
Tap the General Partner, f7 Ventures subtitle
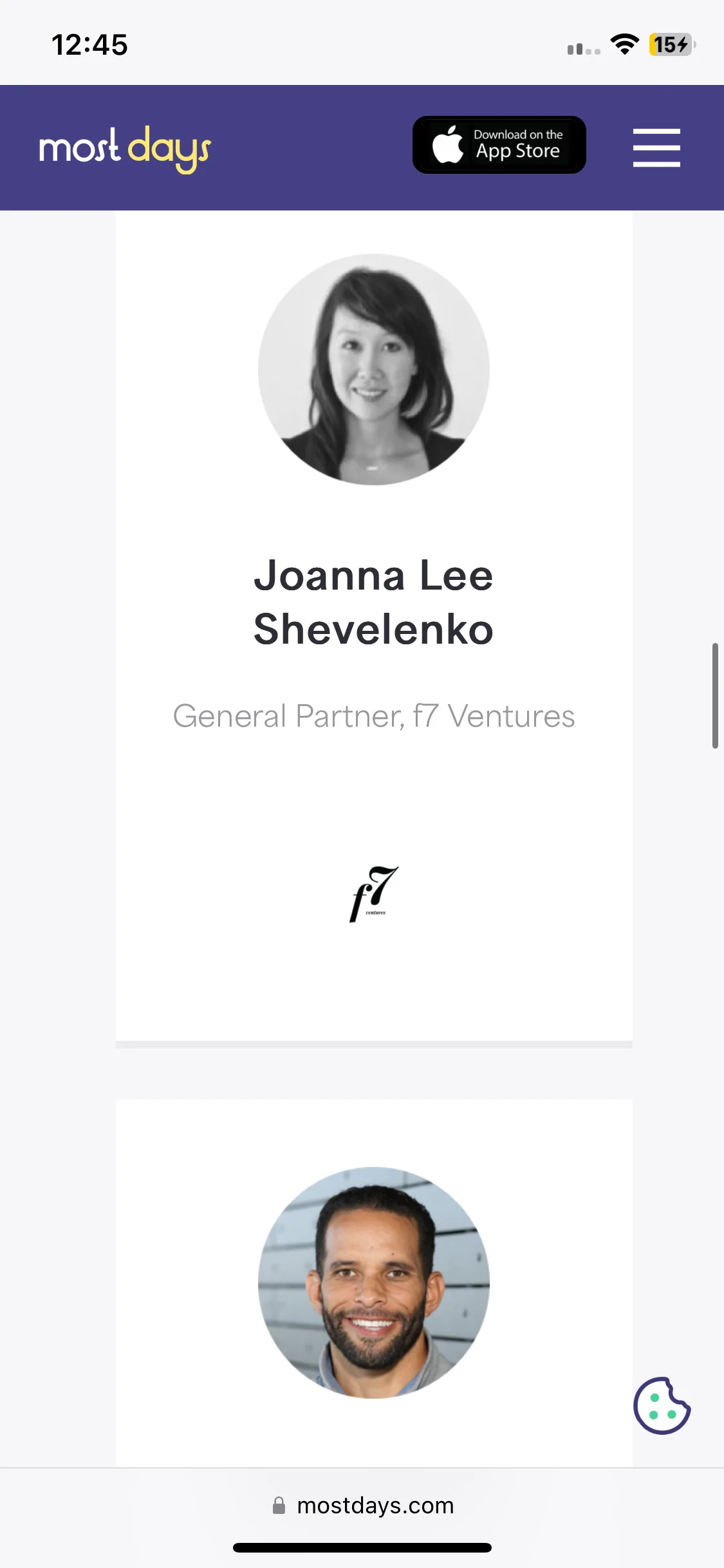374,716
